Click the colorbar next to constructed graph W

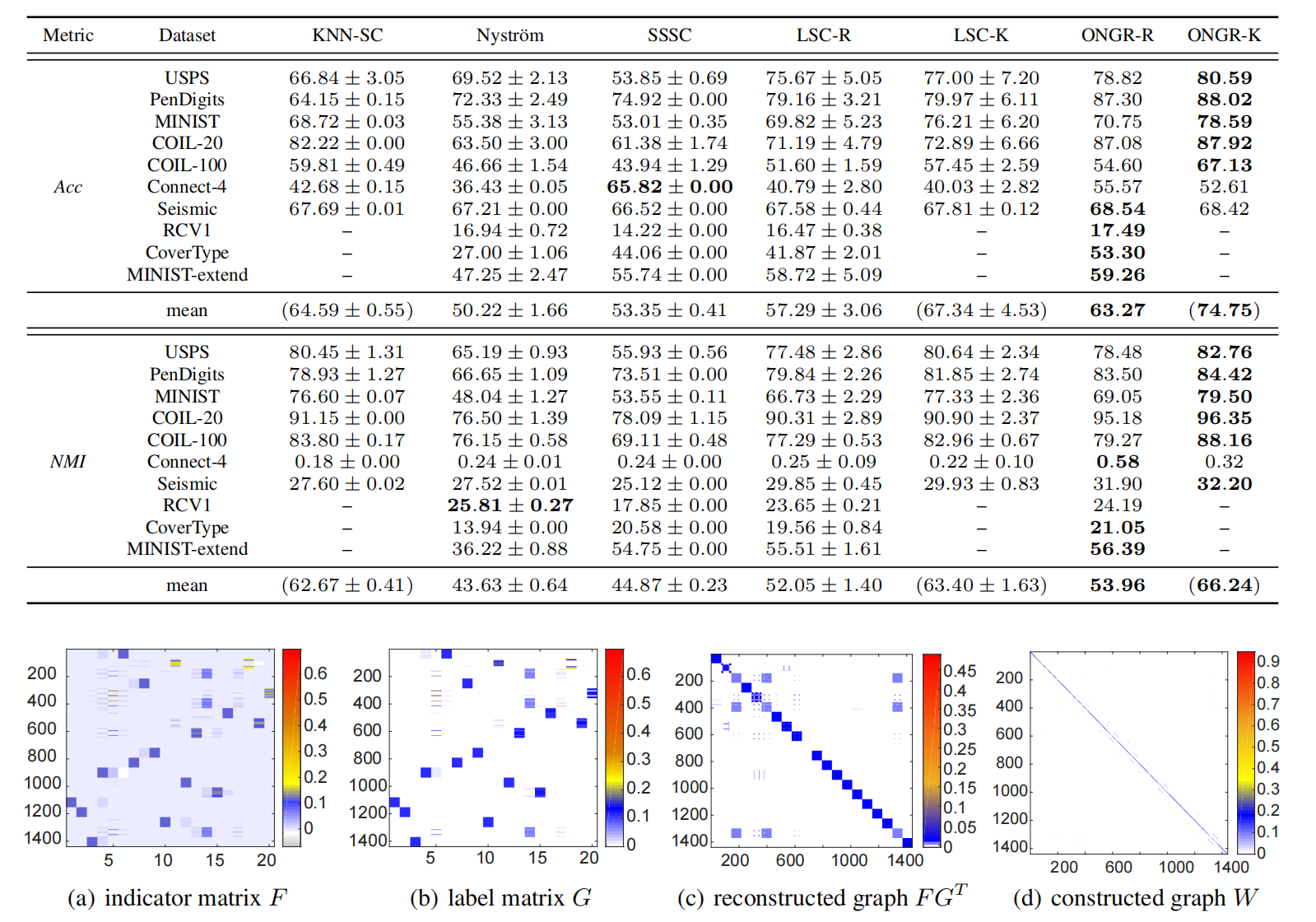click(1245, 752)
